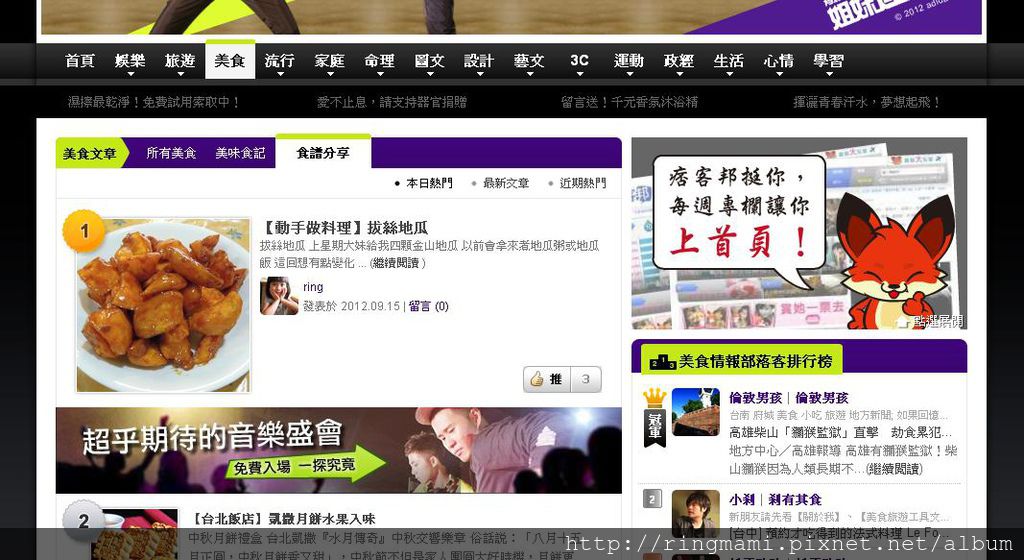The image size is (1024, 560).
Task: Go to the 運動 category
Action: [629, 61]
